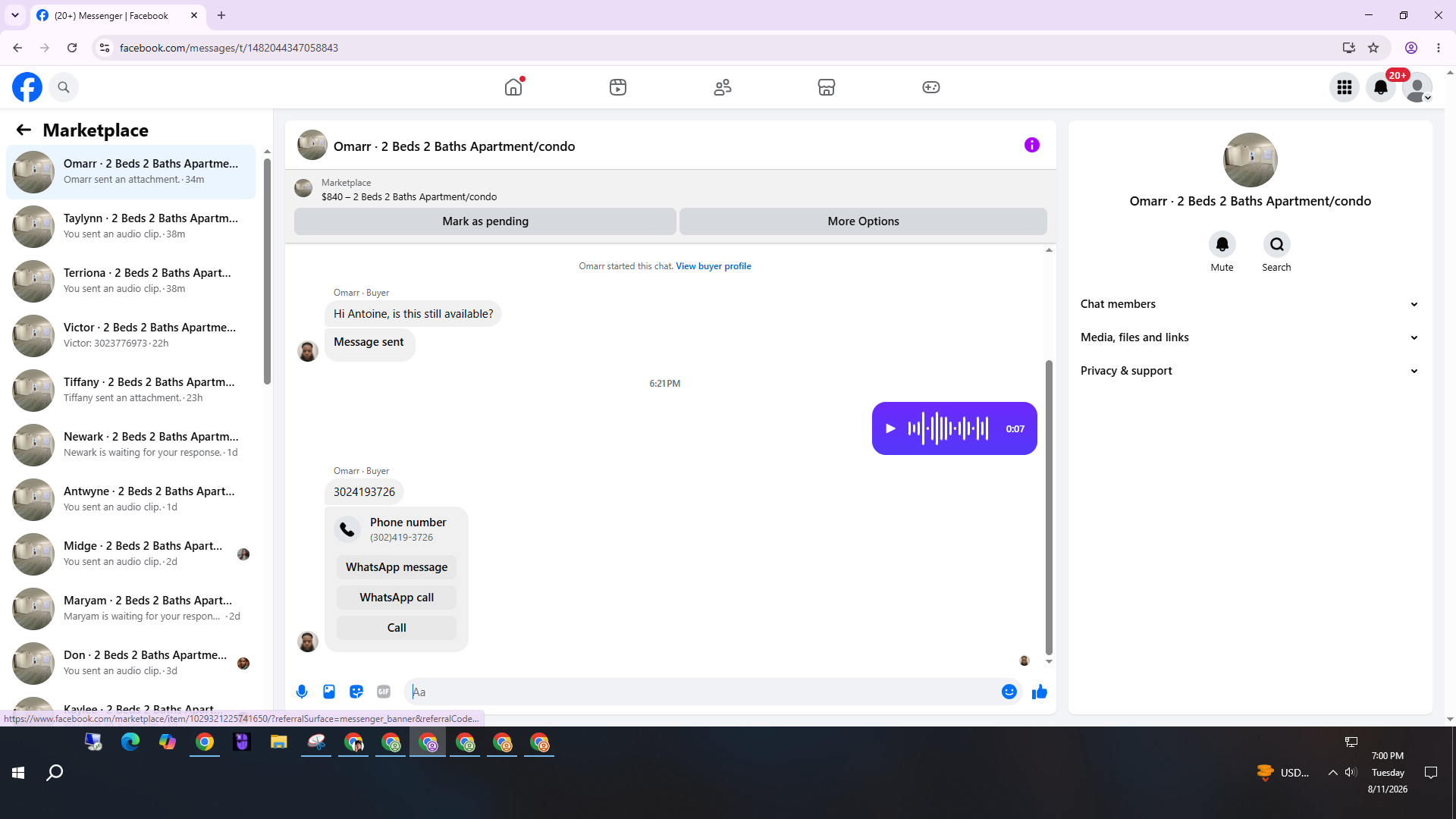
Task: Send a WhatsApp message to Omarr
Action: click(x=397, y=567)
